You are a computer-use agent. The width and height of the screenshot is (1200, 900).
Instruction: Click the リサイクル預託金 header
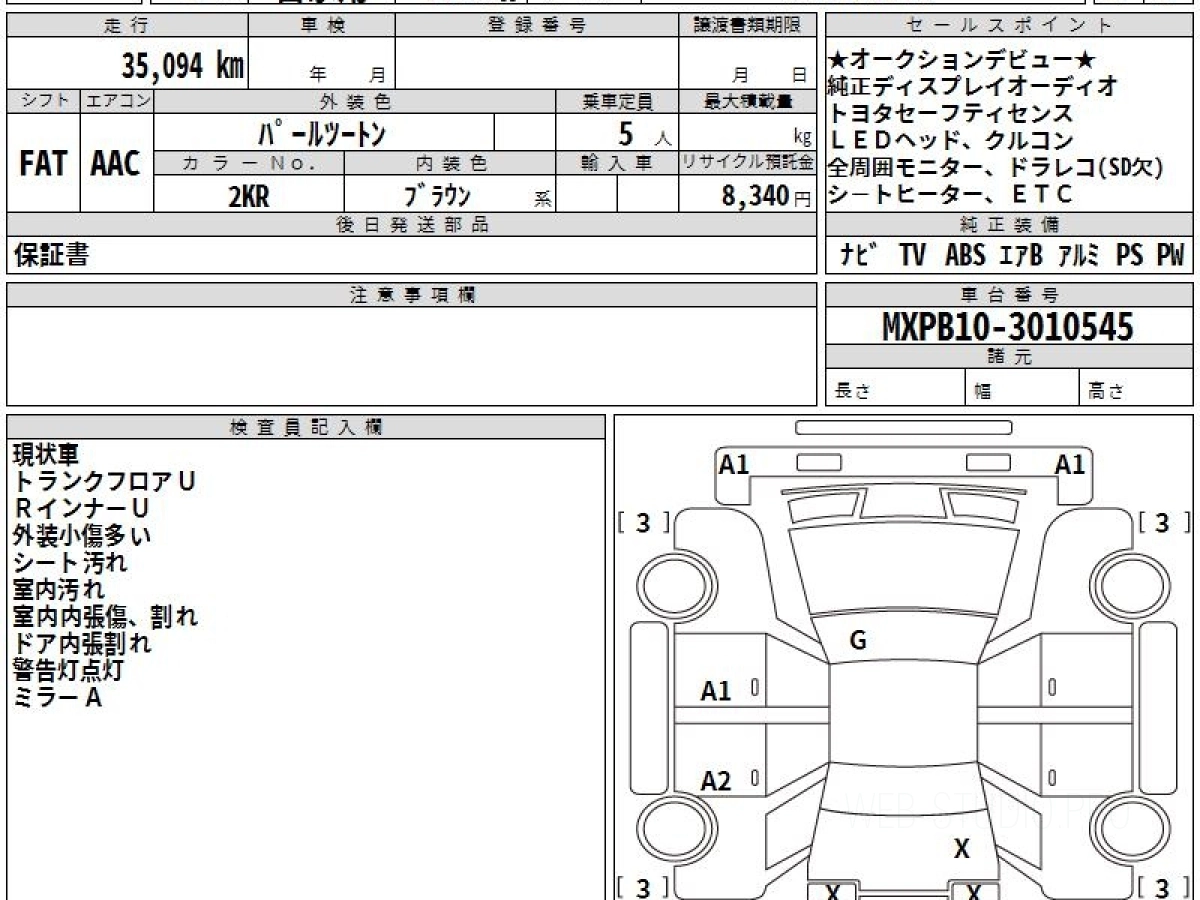[x=748, y=163]
